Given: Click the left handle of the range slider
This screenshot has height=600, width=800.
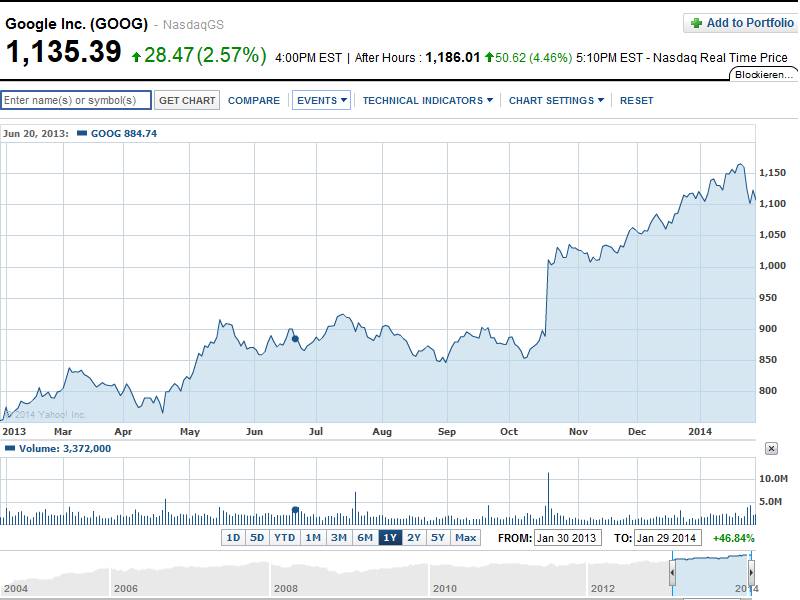Looking at the screenshot, I should pos(672,572).
